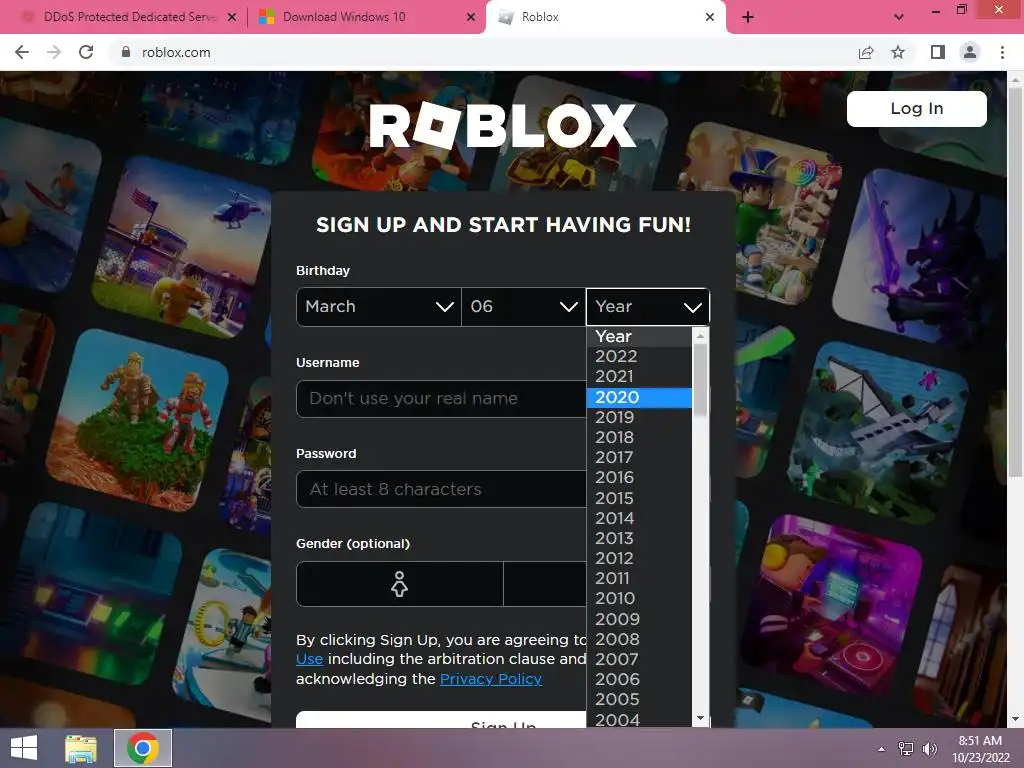Close the Download Windows 10 tab
Screen dimensions: 1024x768
pos(471,17)
